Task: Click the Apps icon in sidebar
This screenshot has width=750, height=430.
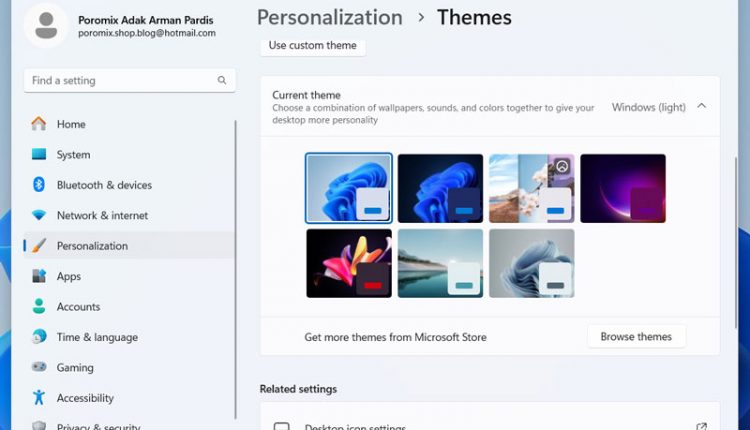Action: tap(39, 276)
